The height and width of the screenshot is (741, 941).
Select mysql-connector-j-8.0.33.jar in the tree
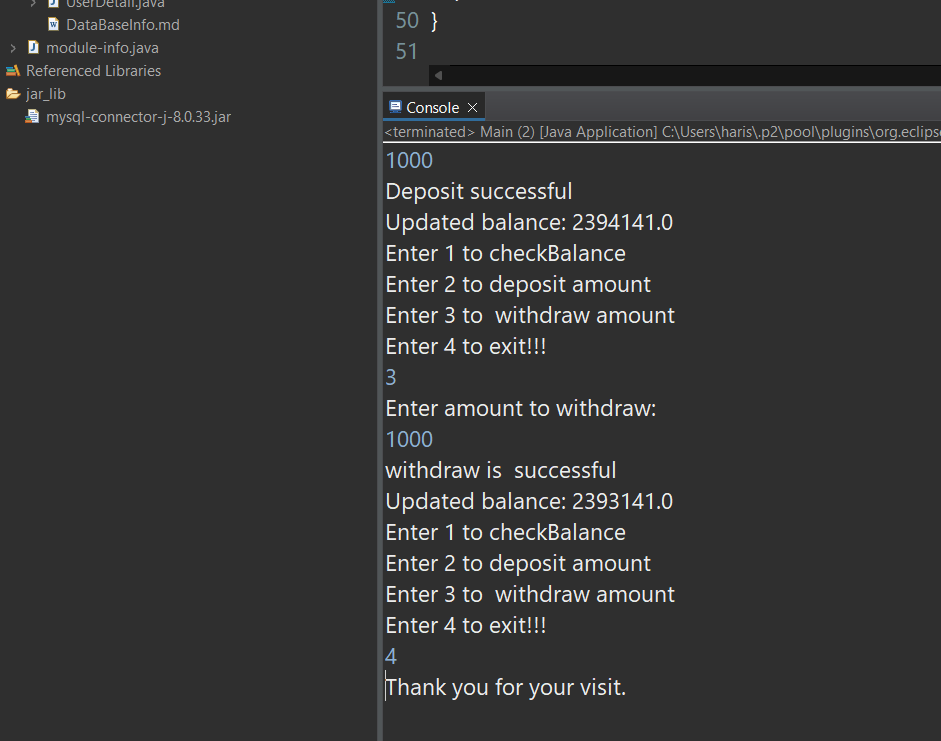click(x=138, y=117)
